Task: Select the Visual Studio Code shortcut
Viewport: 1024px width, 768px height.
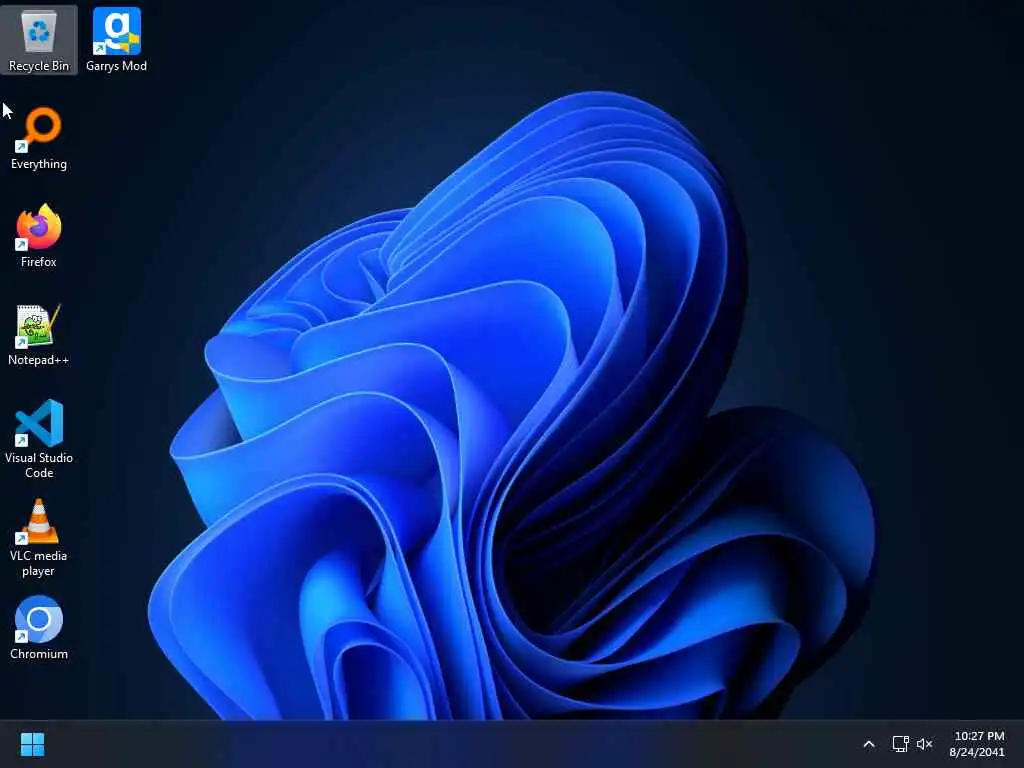Action: pyautogui.click(x=39, y=439)
